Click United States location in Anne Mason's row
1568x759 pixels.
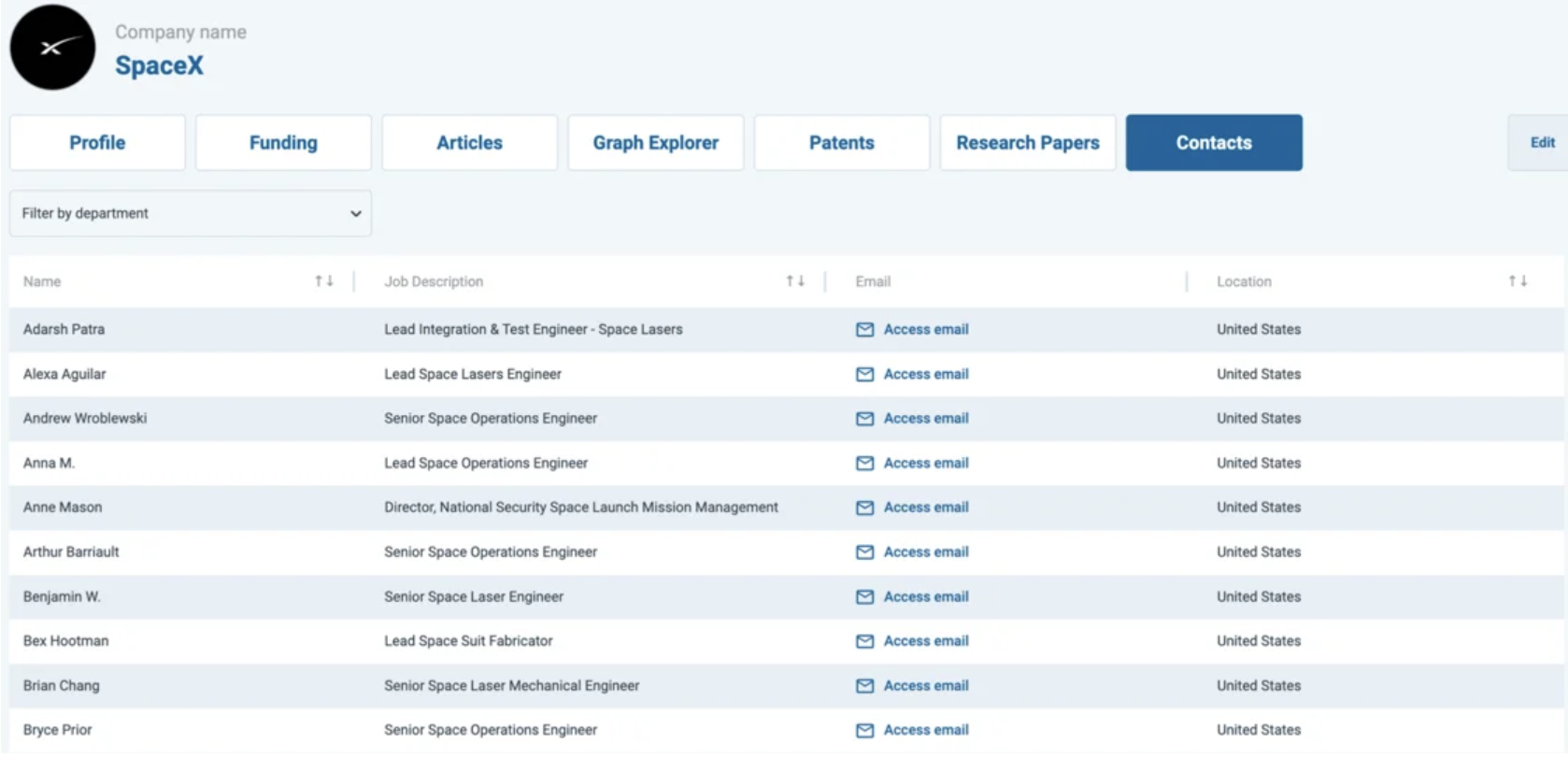[x=1259, y=508]
